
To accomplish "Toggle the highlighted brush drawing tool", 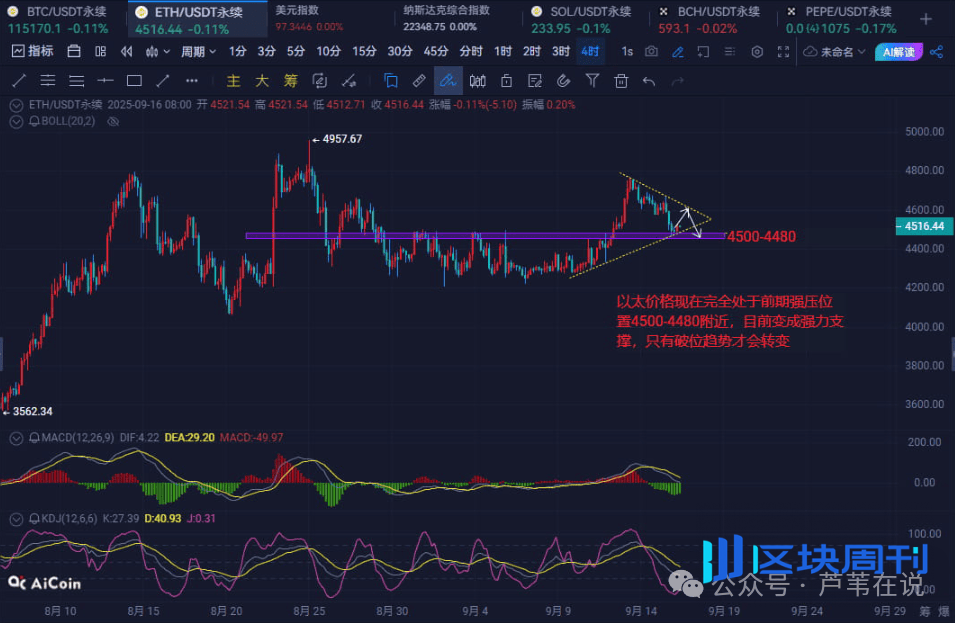I will [x=448, y=81].
